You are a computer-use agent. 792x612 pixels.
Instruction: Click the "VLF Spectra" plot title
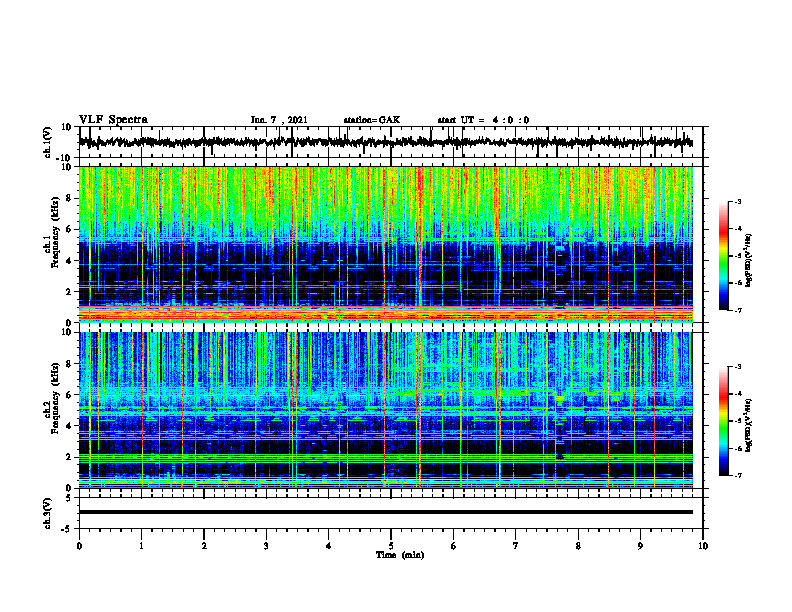(113, 120)
